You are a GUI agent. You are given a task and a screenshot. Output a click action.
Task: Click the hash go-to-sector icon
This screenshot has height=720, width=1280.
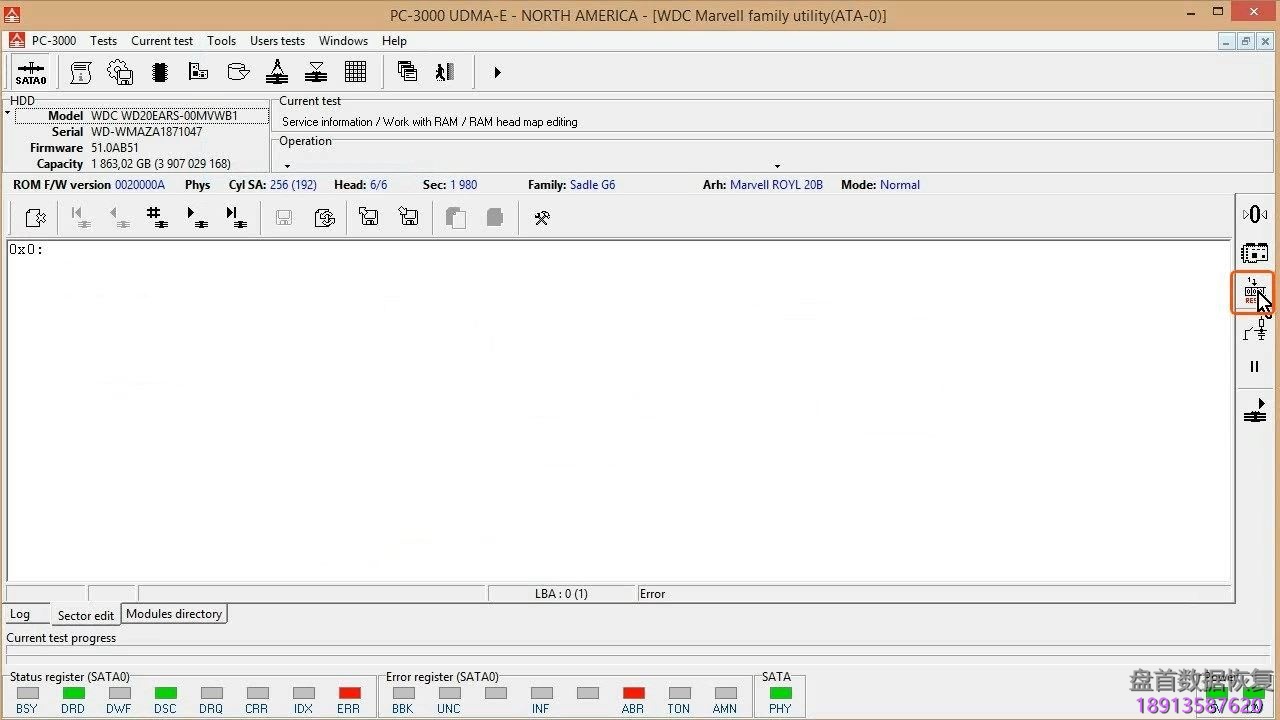click(156, 217)
